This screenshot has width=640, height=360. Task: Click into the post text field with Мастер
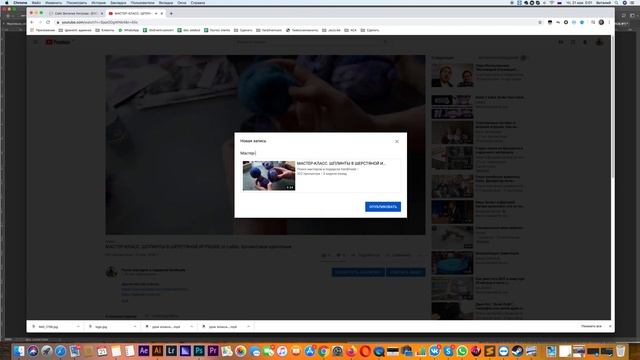point(320,153)
